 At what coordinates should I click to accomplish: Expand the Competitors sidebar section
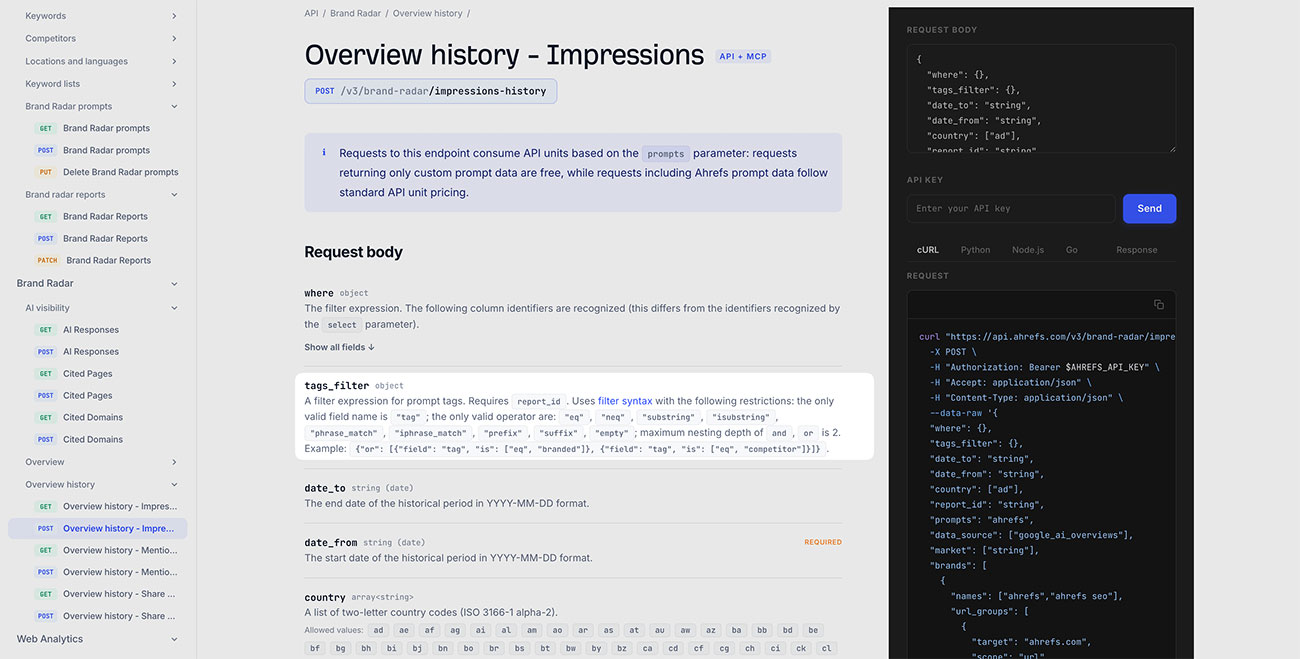174,38
